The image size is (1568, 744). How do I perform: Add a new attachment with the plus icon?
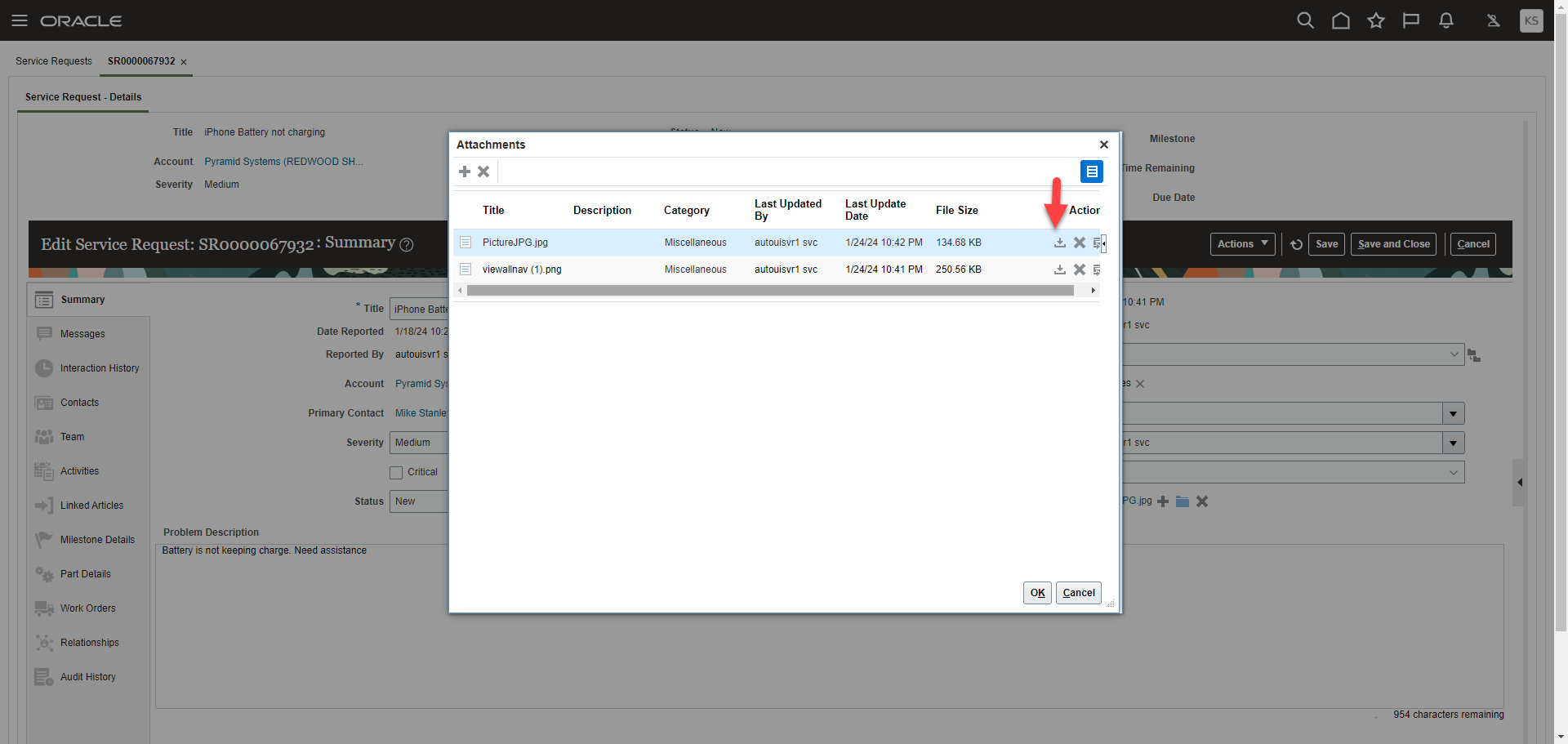[x=465, y=172]
